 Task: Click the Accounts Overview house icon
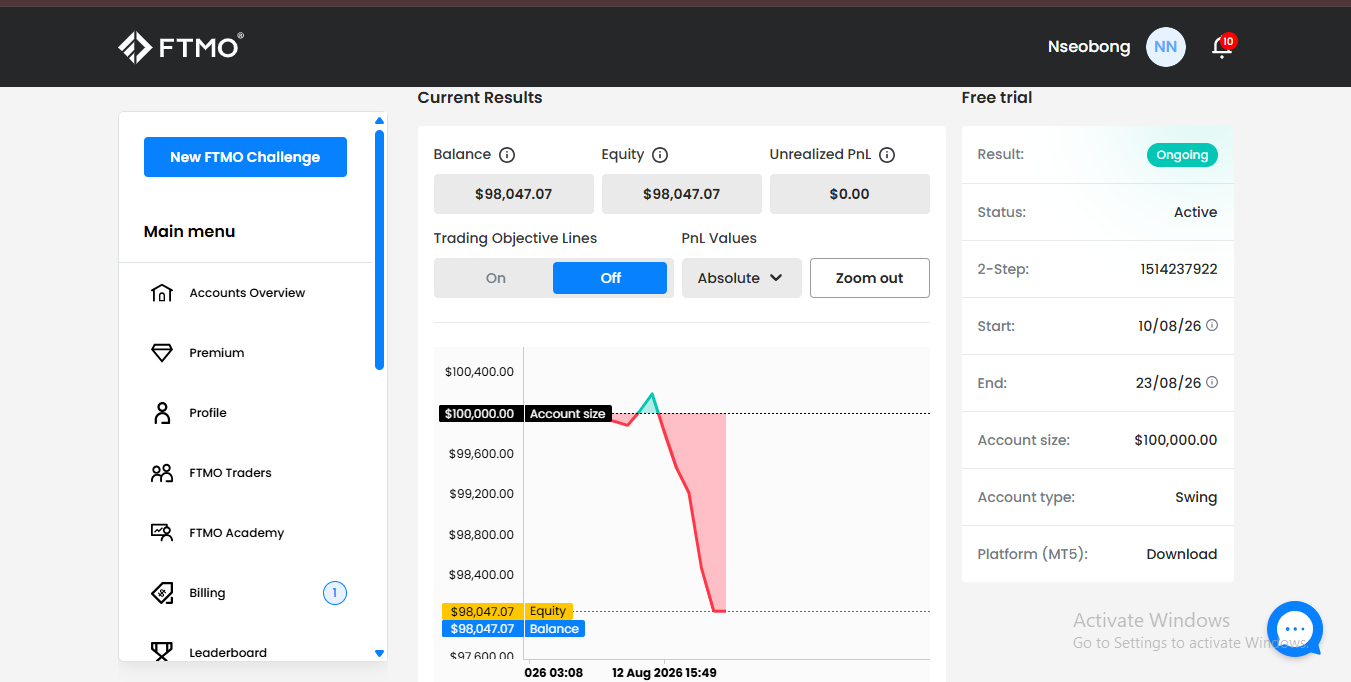[x=162, y=293]
